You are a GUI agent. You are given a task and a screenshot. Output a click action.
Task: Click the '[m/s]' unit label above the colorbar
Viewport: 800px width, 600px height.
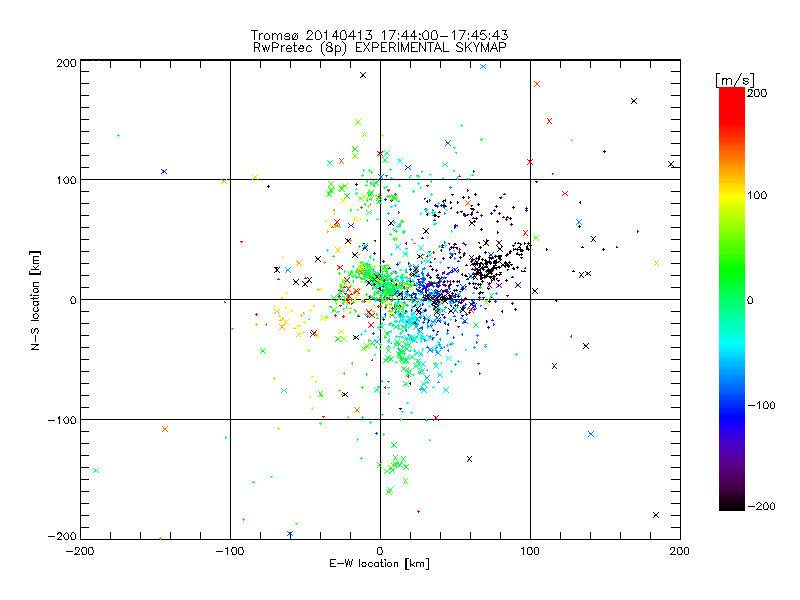734,80
